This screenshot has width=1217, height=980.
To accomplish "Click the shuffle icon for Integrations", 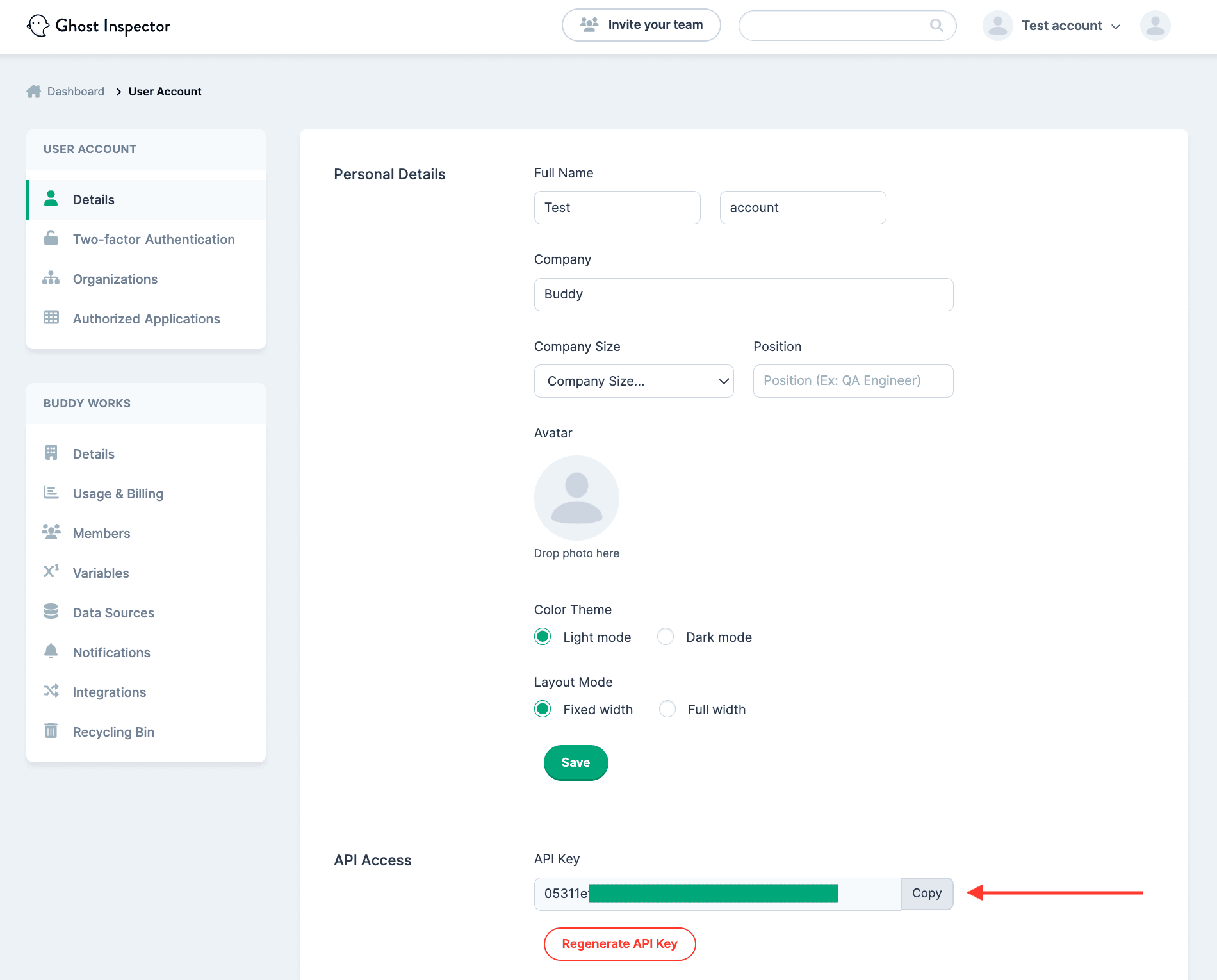I will (51, 691).
